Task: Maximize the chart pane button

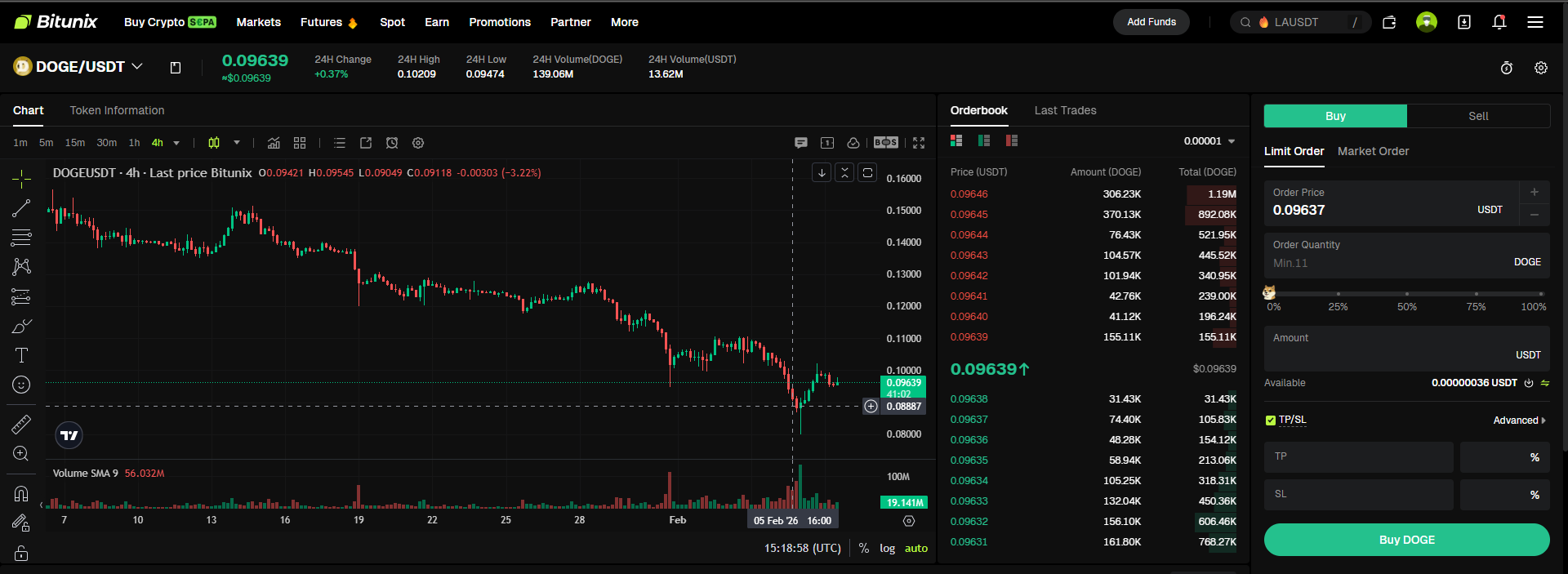Action: 867,172
